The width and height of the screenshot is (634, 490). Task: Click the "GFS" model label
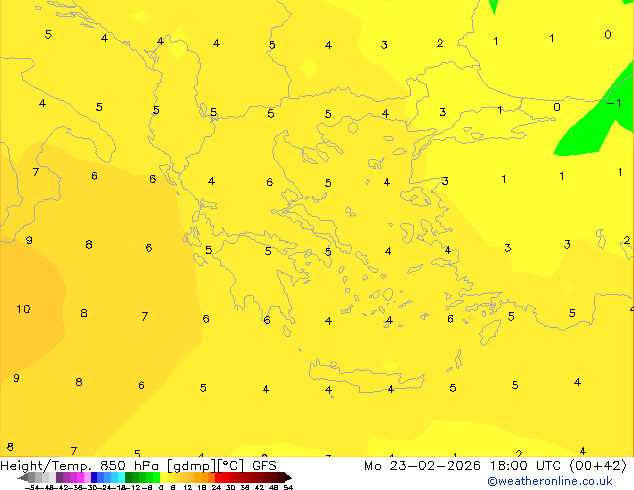coord(264,466)
